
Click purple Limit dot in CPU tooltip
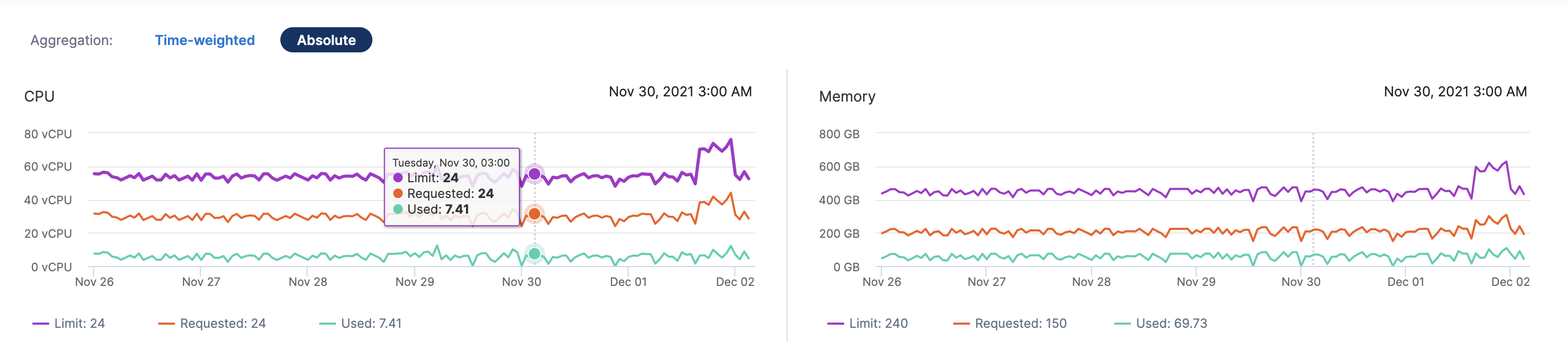pyautogui.click(x=398, y=178)
